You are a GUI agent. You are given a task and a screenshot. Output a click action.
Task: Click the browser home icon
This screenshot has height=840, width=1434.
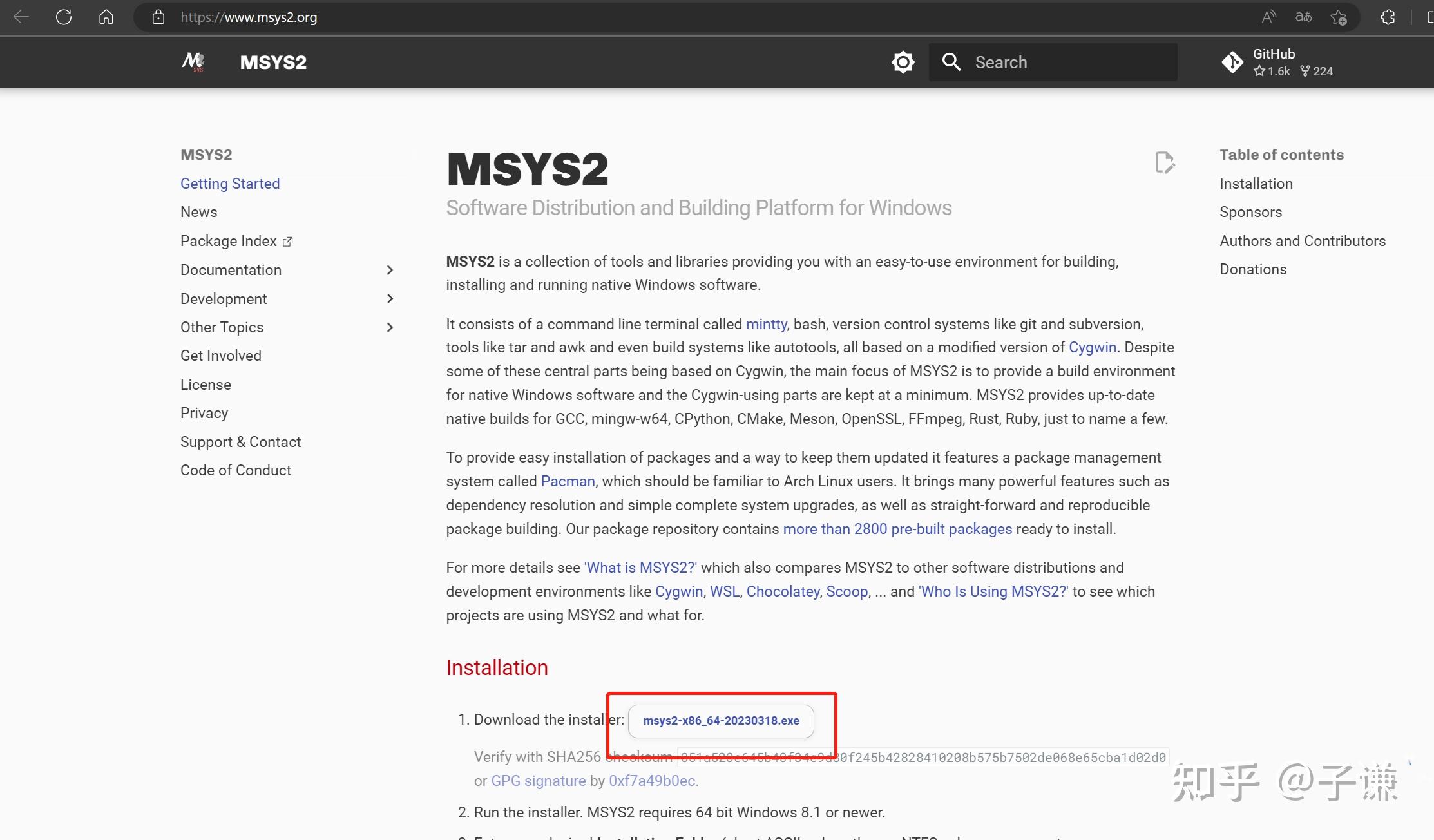(x=106, y=17)
